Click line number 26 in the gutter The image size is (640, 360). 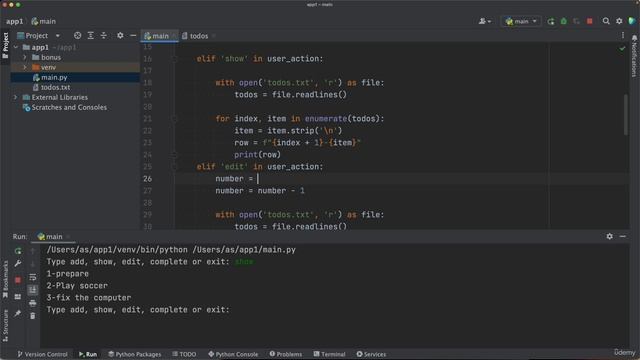[x=147, y=179]
